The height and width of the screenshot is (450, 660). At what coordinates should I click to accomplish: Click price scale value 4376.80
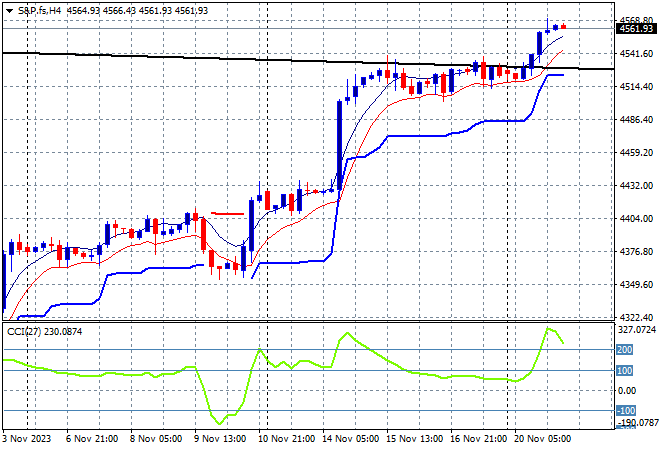click(x=636, y=252)
